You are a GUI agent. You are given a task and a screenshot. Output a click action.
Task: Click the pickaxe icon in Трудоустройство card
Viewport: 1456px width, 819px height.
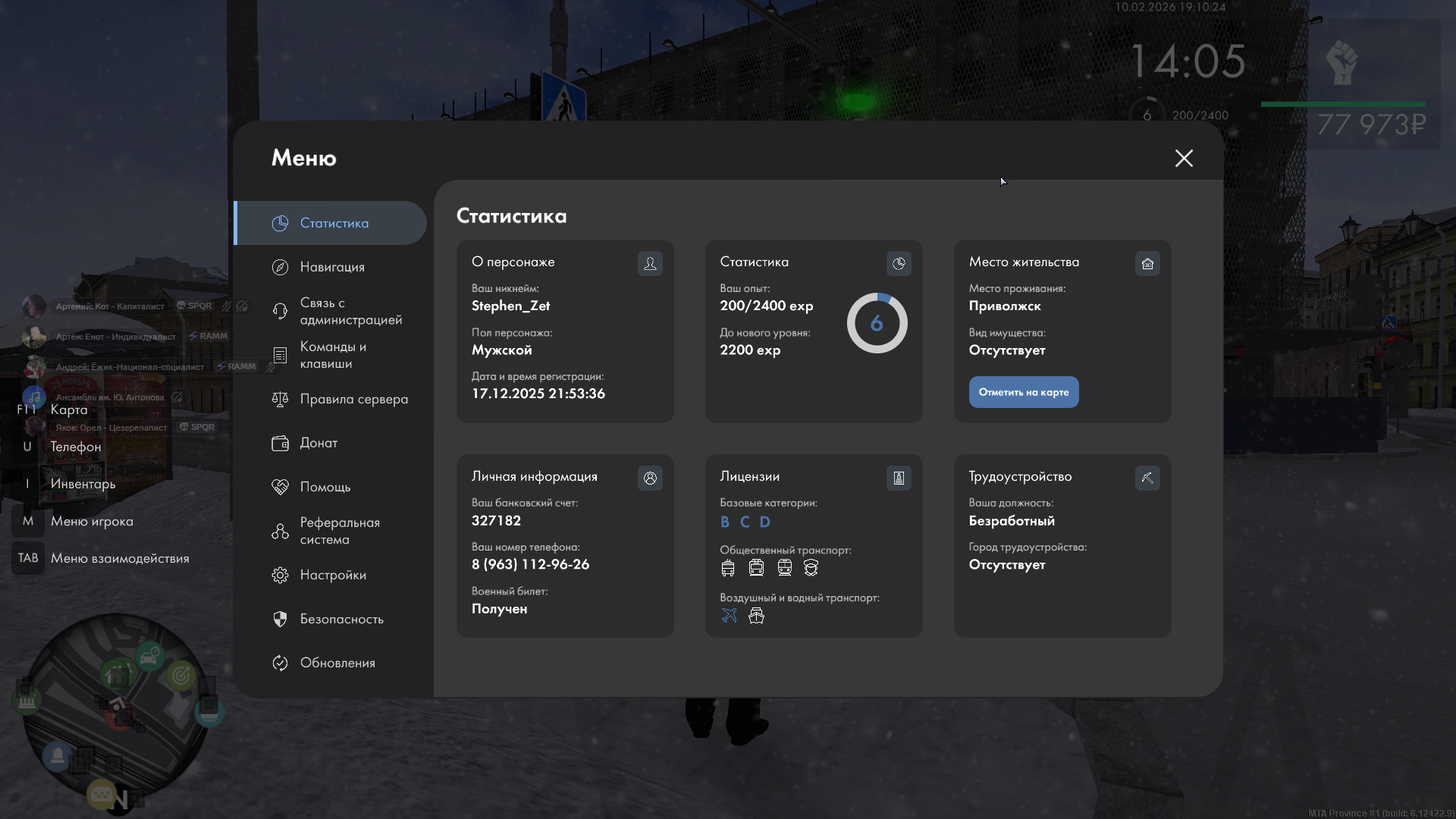click(x=1147, y=478)
